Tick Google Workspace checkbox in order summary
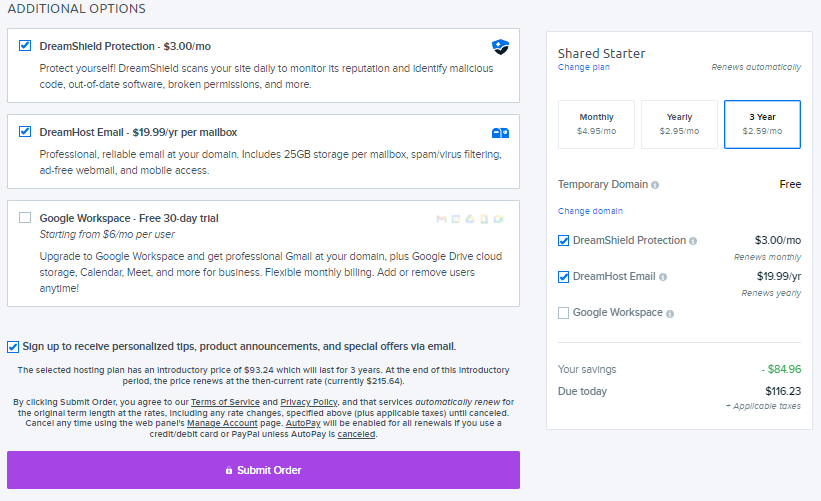821x501 pixels. [x=564, y=313]
